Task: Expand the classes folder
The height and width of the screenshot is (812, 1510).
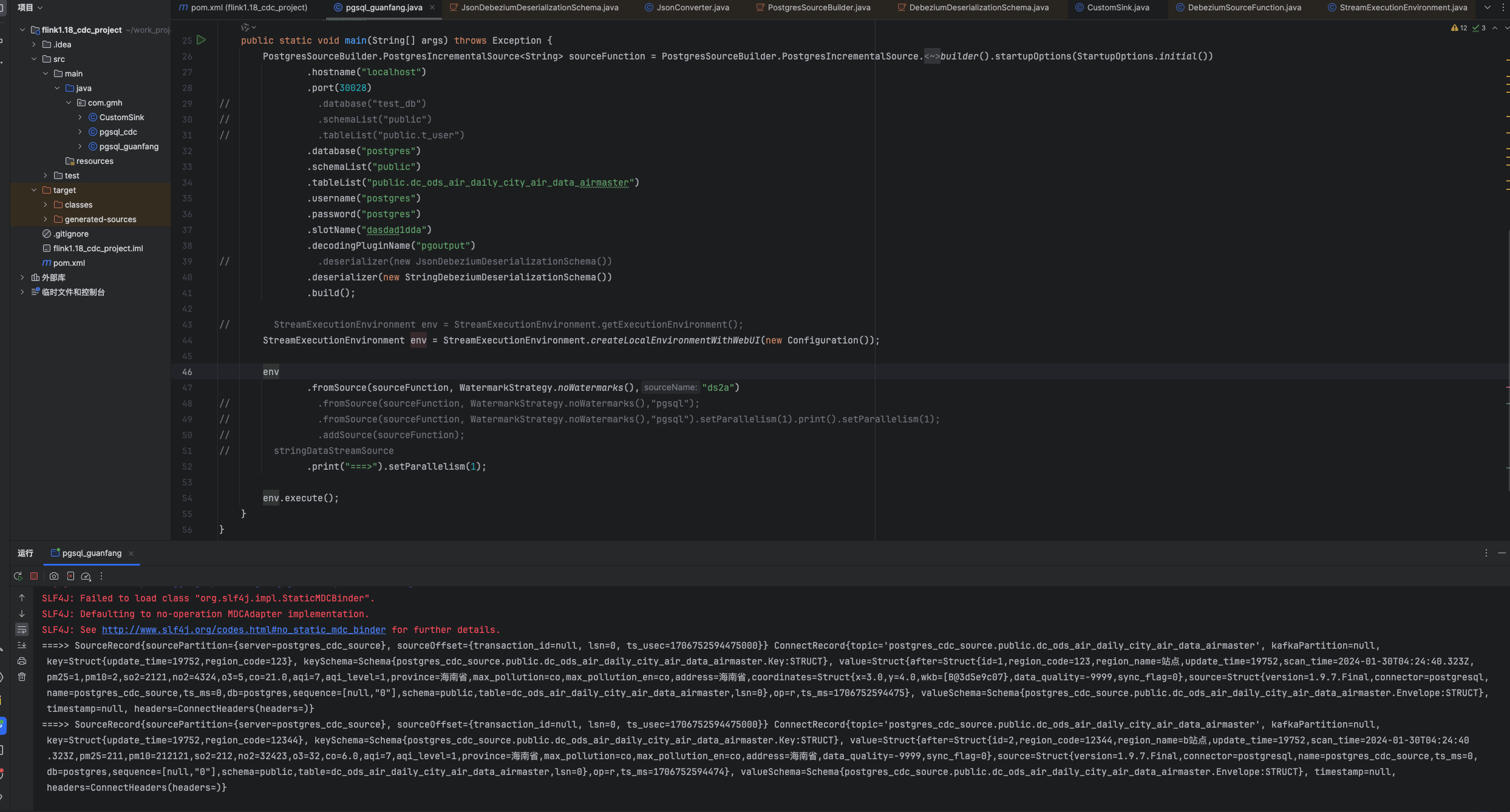Action: pos(46,205)
